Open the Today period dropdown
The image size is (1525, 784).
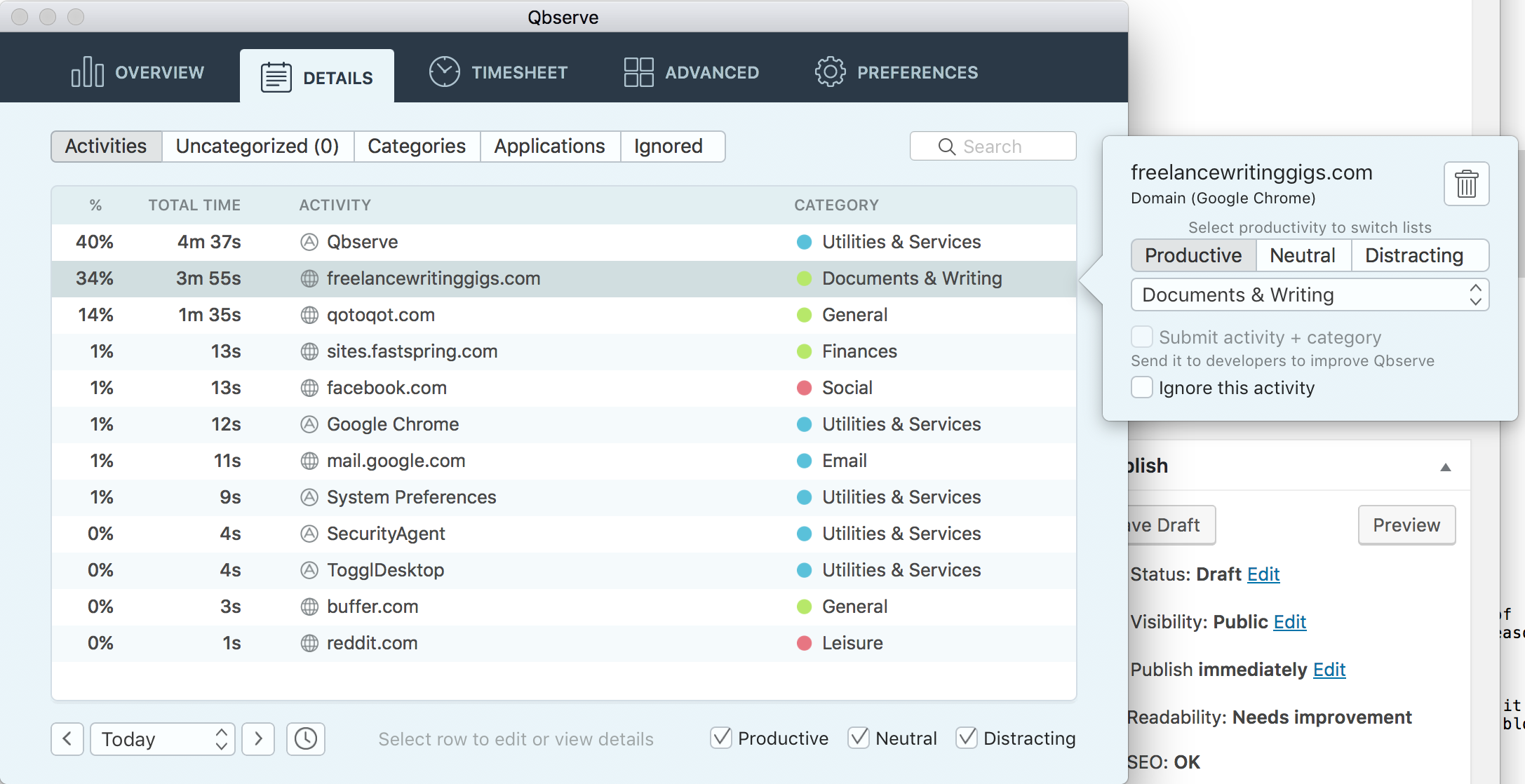click(163, 738)
